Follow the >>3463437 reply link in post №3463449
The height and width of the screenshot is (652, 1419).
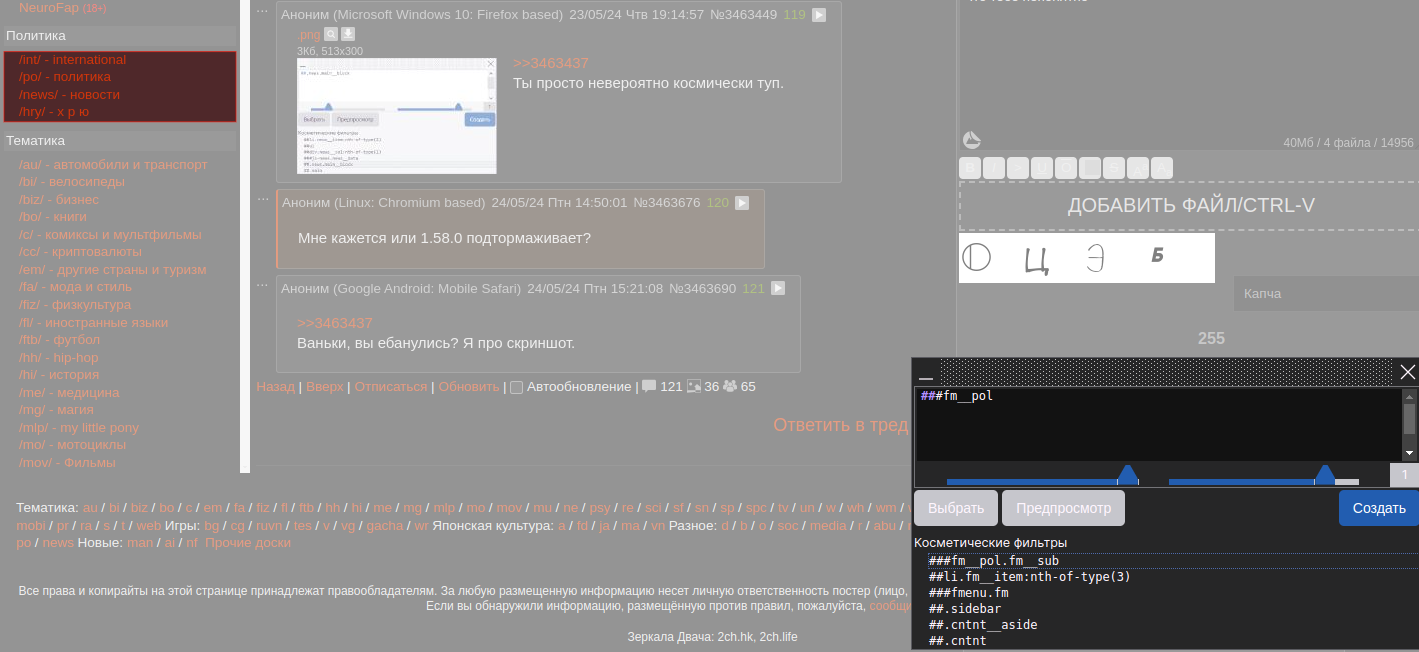point(550,63)
